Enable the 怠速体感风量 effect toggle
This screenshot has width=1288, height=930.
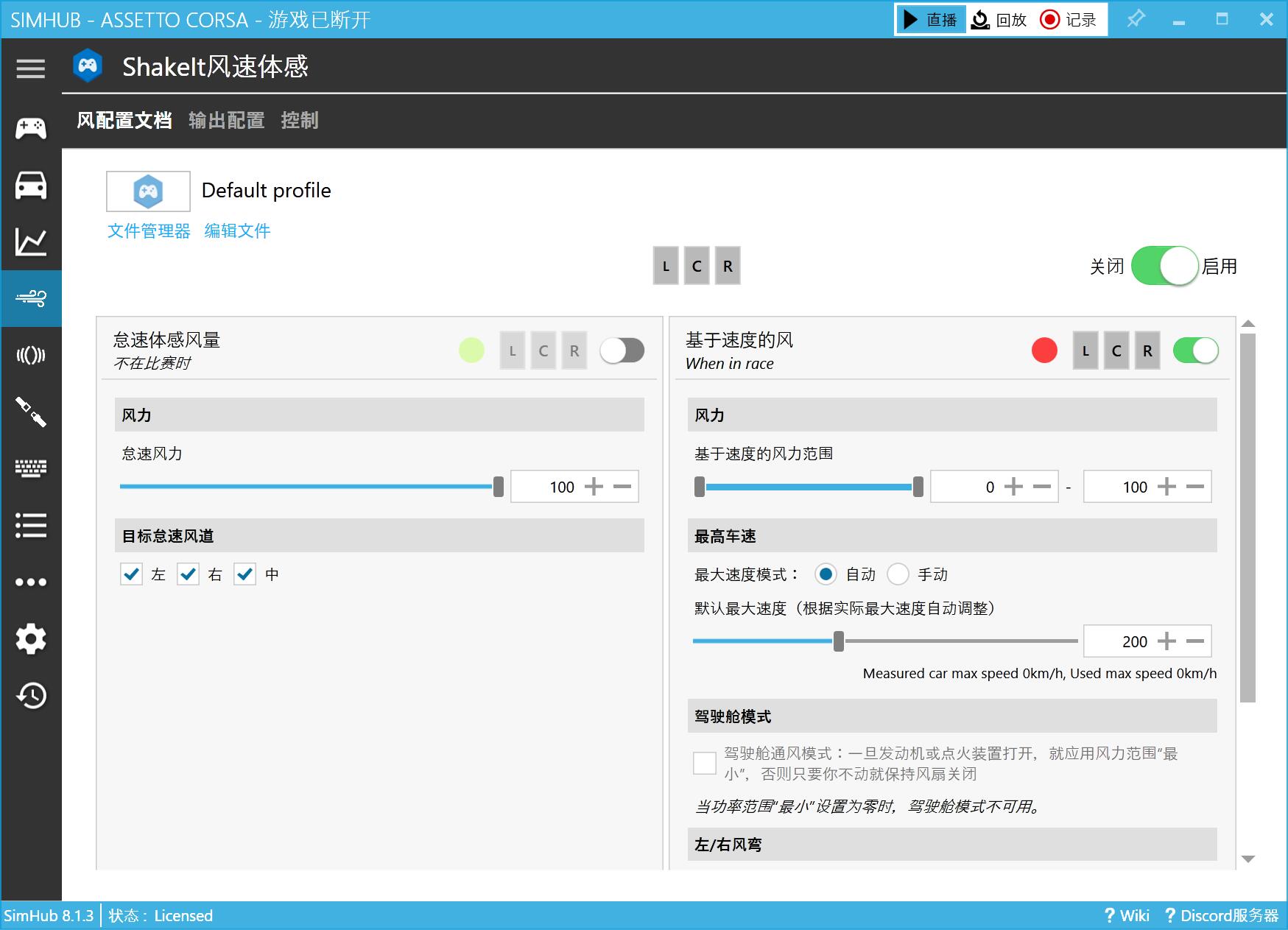pos(622,350)
